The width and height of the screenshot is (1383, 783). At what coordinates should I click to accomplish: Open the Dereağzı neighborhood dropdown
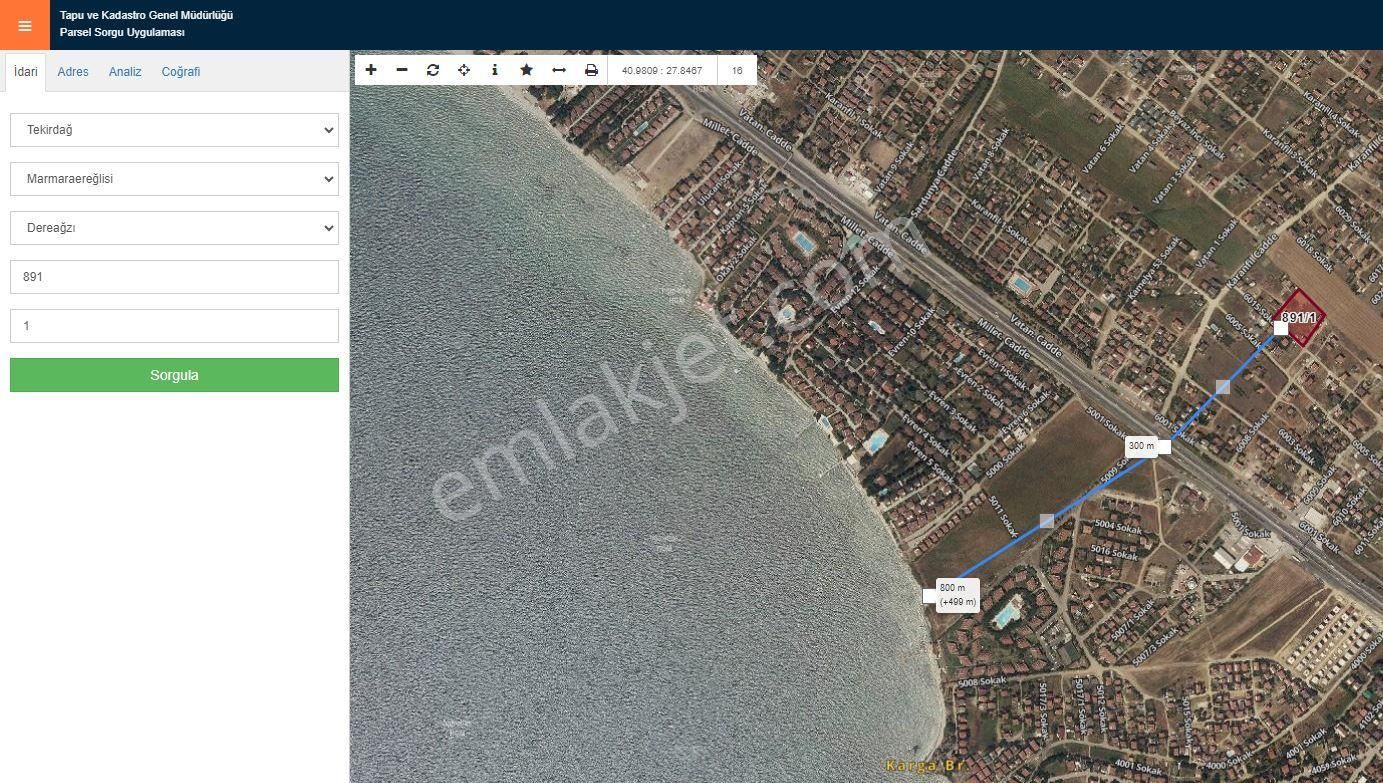coord(174,228)
